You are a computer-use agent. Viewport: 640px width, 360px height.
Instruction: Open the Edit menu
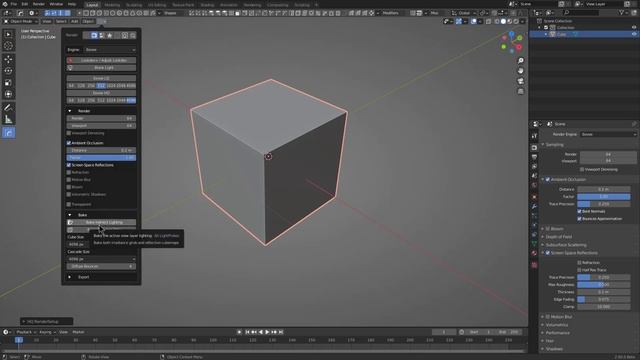point(25,4)
